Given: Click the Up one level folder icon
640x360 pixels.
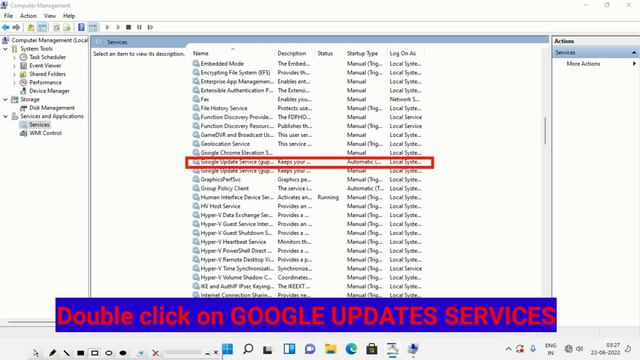Looking at the screenshot, I should [31, 27].
